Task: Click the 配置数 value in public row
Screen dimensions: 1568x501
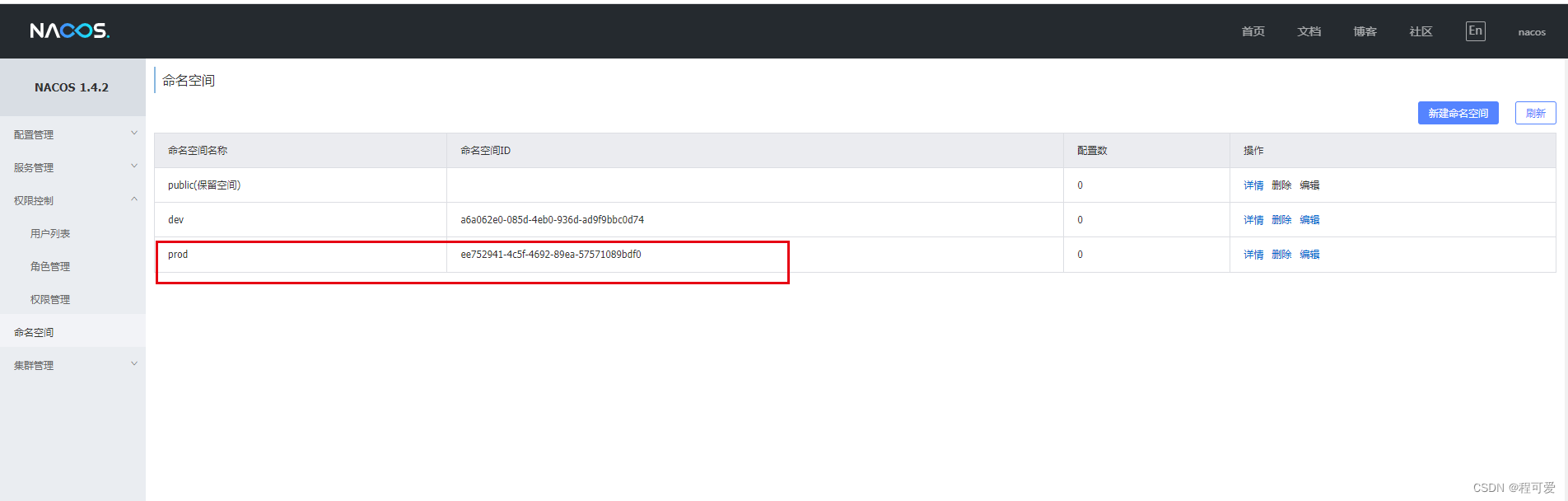Action: (1080, 185)
